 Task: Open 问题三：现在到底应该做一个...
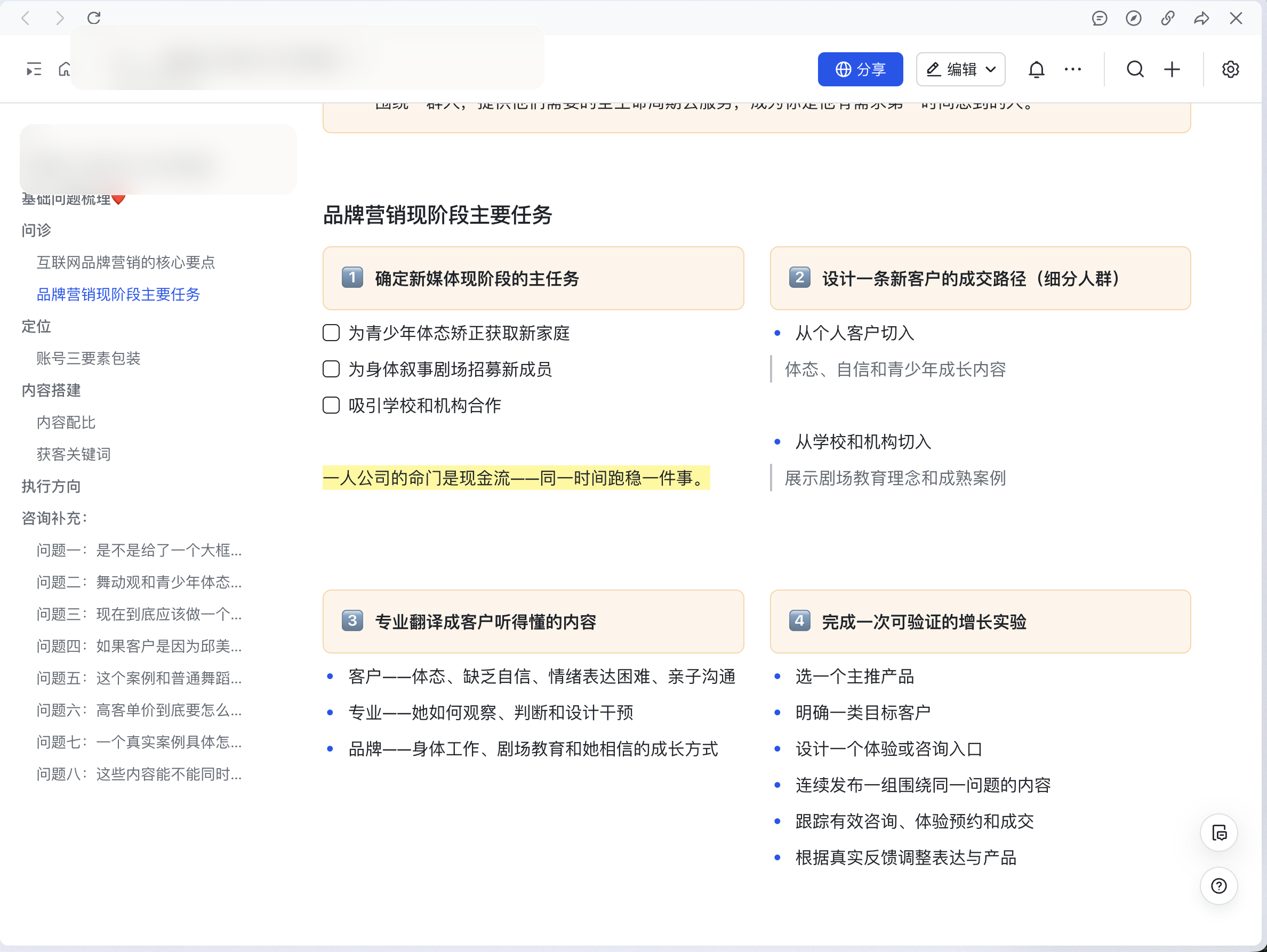click(x=139, y=614)
